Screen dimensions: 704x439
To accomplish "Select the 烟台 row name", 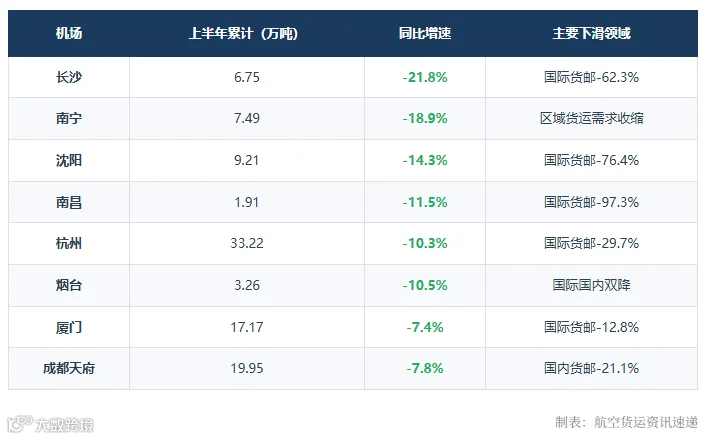I will click(69, 285).
